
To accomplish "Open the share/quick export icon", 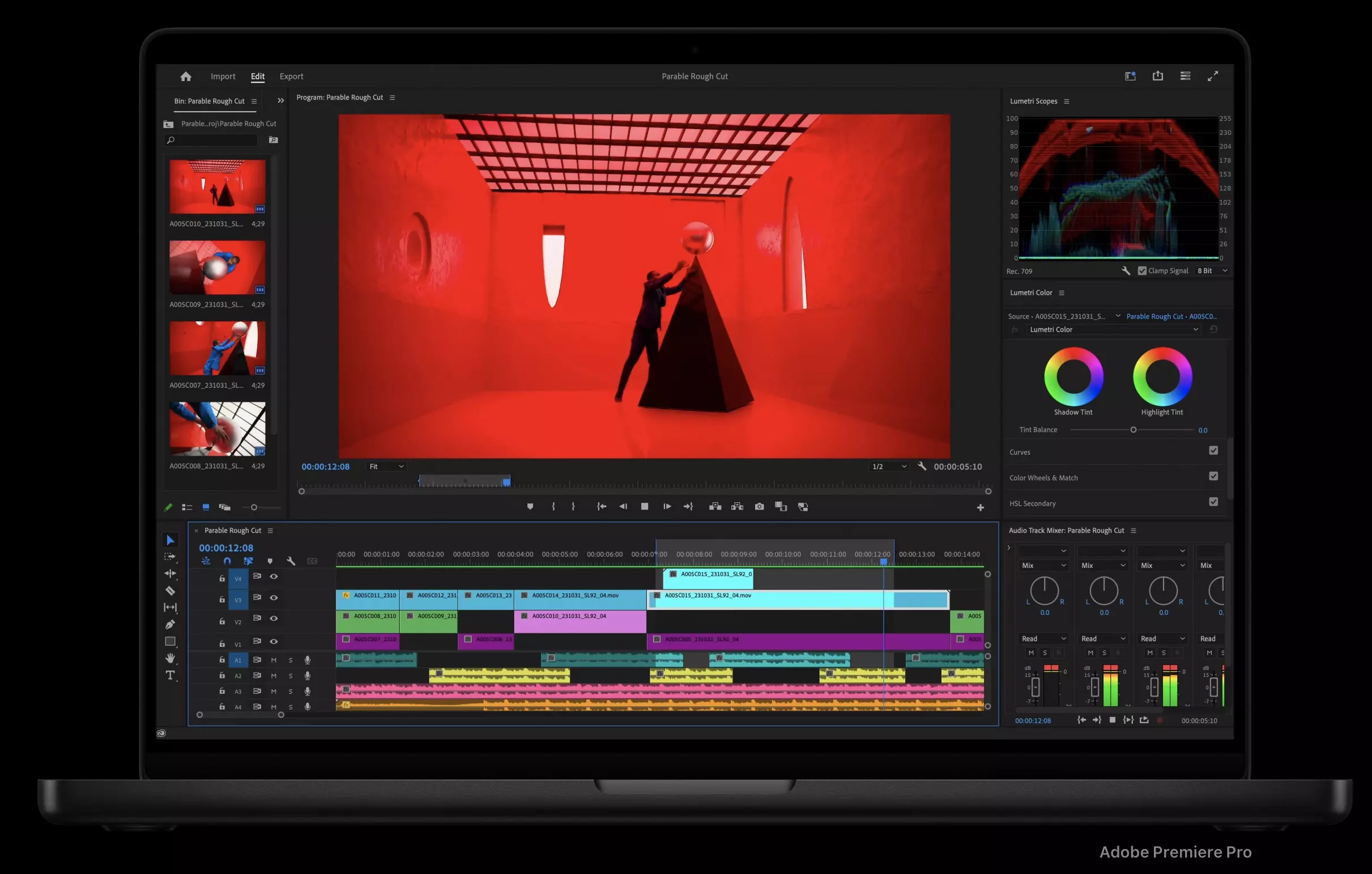I will point(1157,76).
